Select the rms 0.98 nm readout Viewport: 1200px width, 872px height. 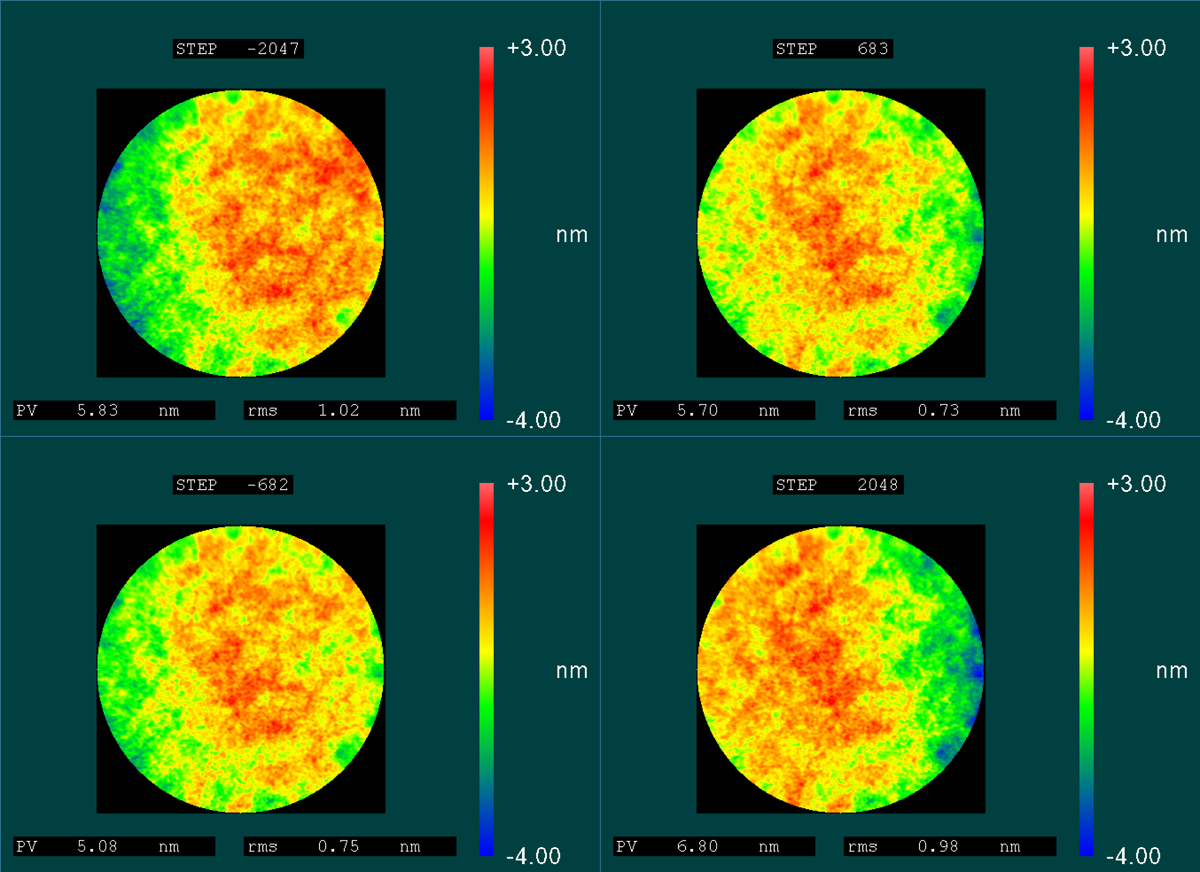point(950,846)
